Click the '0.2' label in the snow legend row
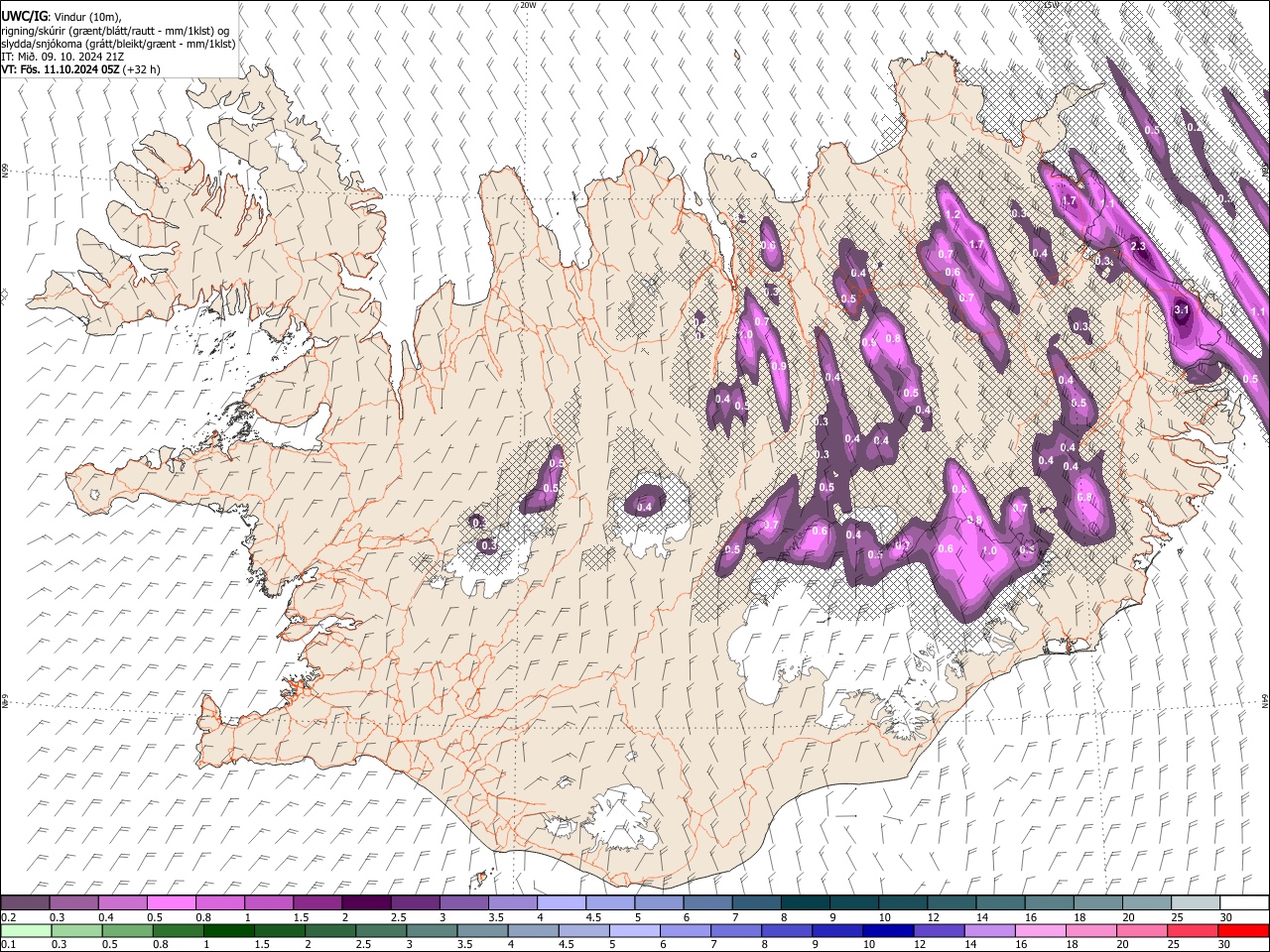The image size is (1270, 952). (7, 917)
